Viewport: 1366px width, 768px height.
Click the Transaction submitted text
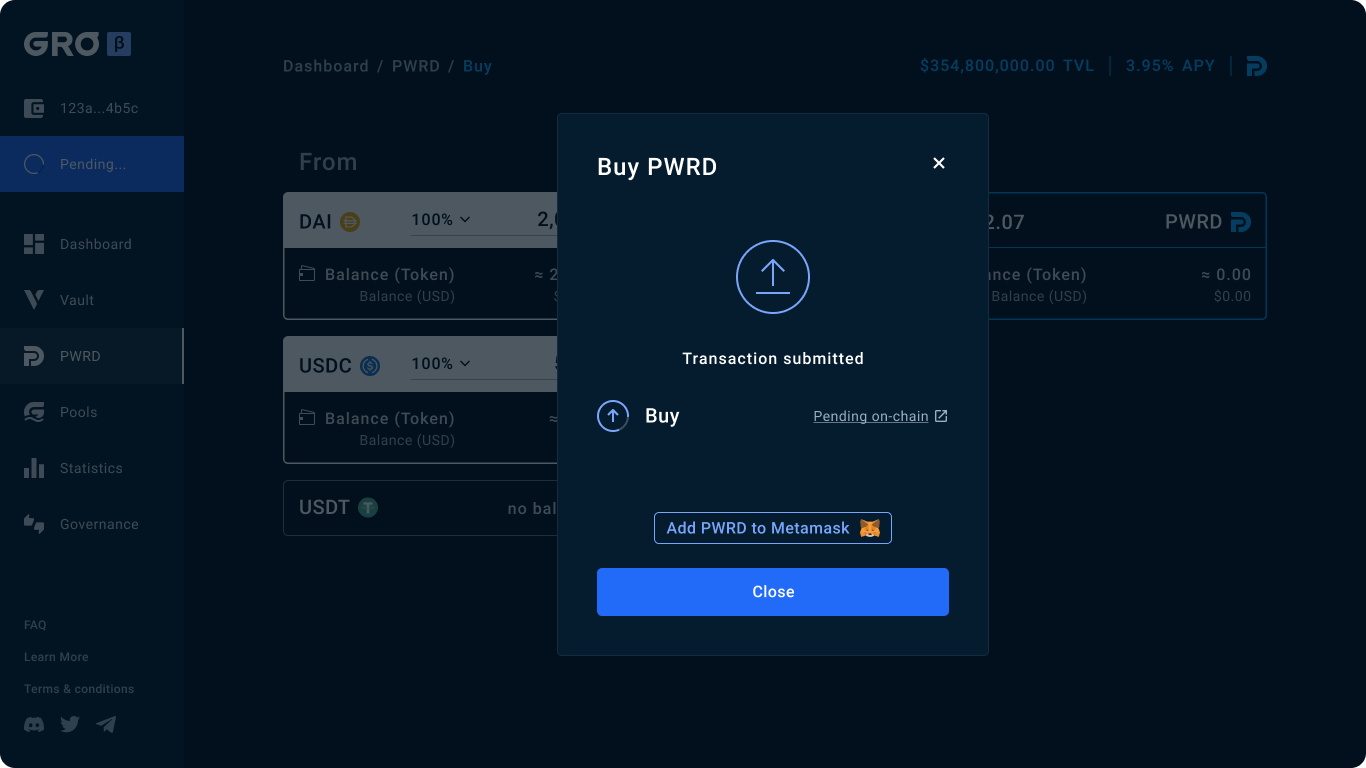[x=773, y=358]
